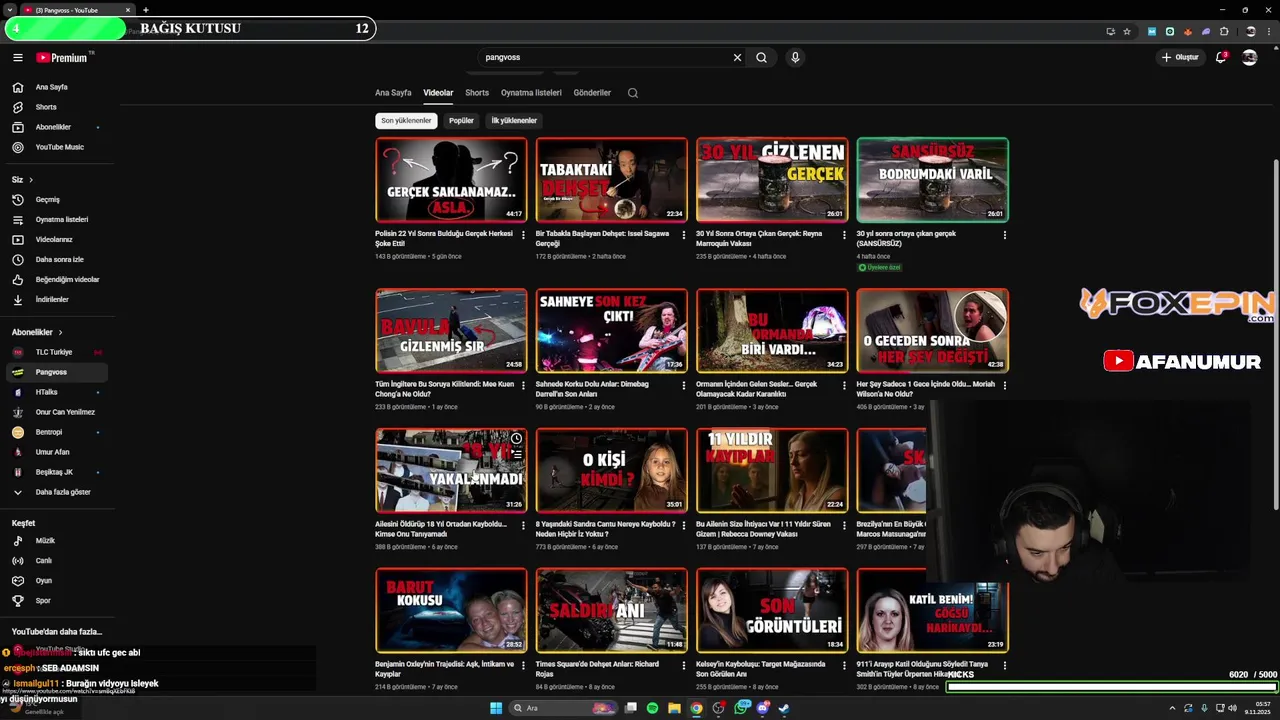Open the Chrome extensions puzzle icon
Viewport: 1280px width, 720px height.
[1224, 31]
